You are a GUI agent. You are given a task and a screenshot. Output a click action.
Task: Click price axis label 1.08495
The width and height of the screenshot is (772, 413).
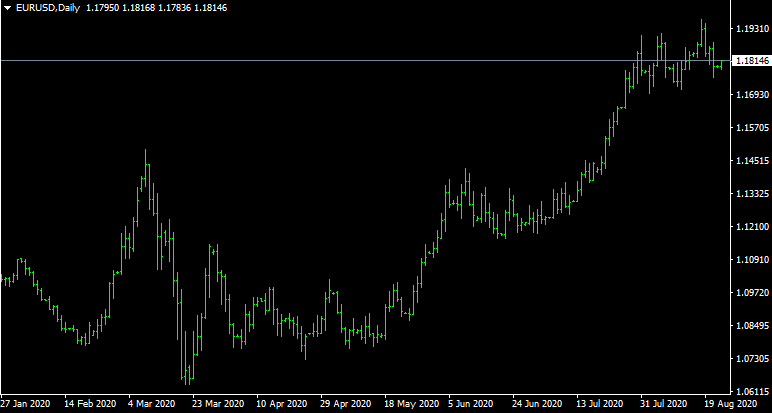[751, 325]
